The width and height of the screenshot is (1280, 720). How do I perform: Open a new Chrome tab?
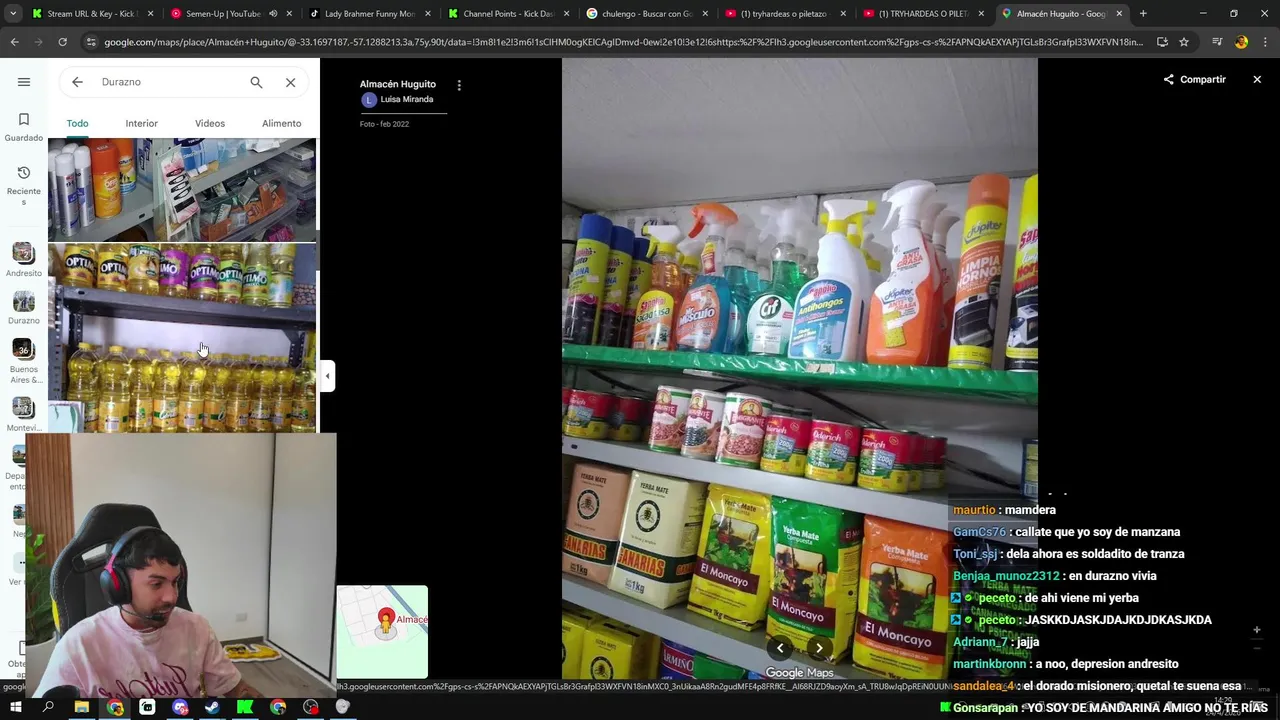(x=1143, y=14)
